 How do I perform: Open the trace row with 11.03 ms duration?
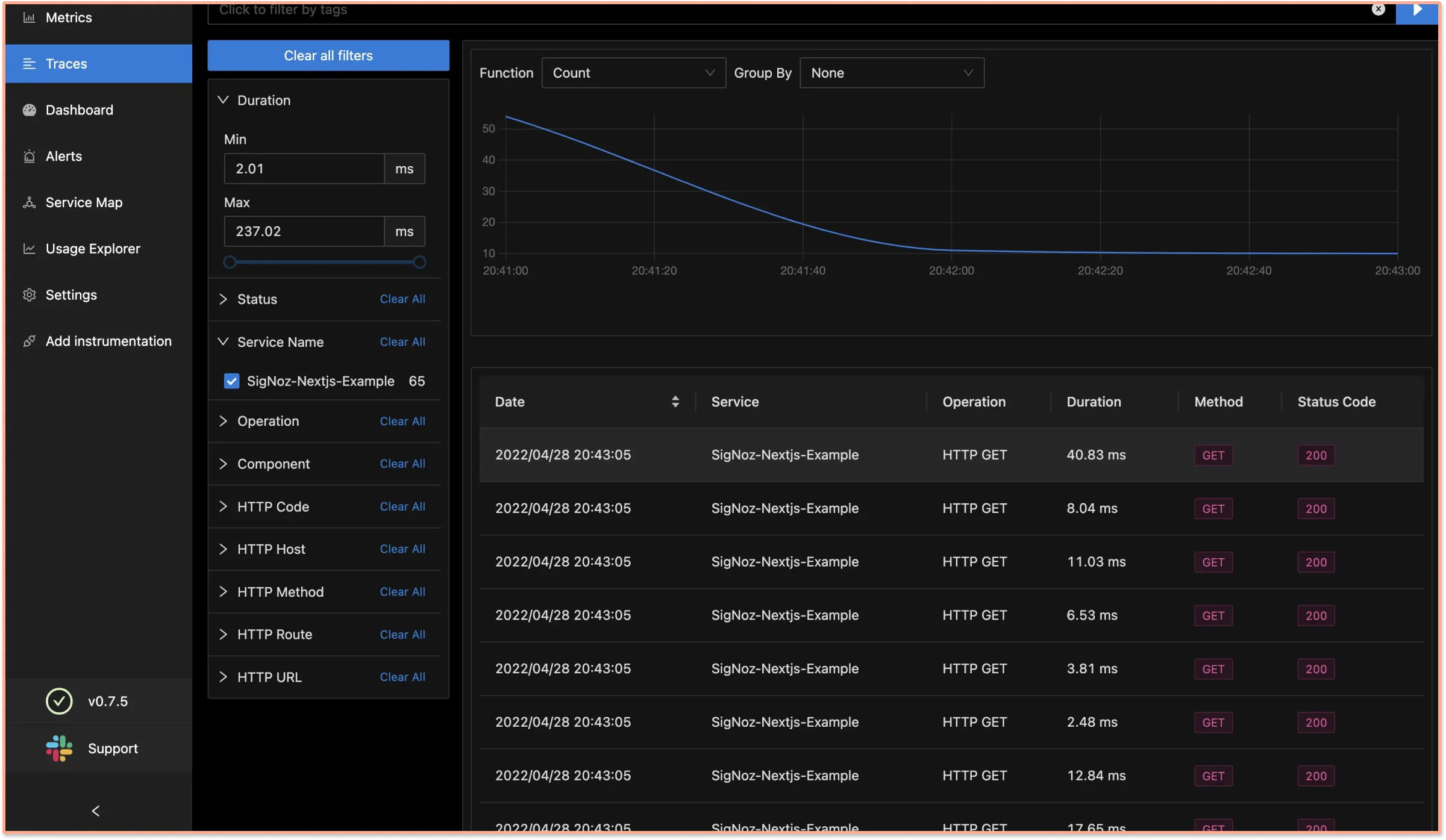pyautogui.click(x=951, y=562)
